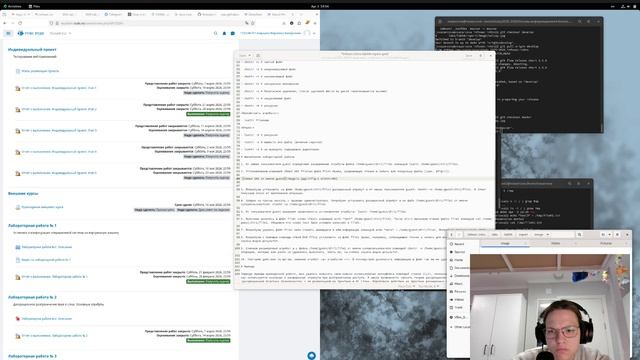Click the user avatar in the Moodle header
The height and width of the screenshot is (360, 640).
click(x=307, y=33)
